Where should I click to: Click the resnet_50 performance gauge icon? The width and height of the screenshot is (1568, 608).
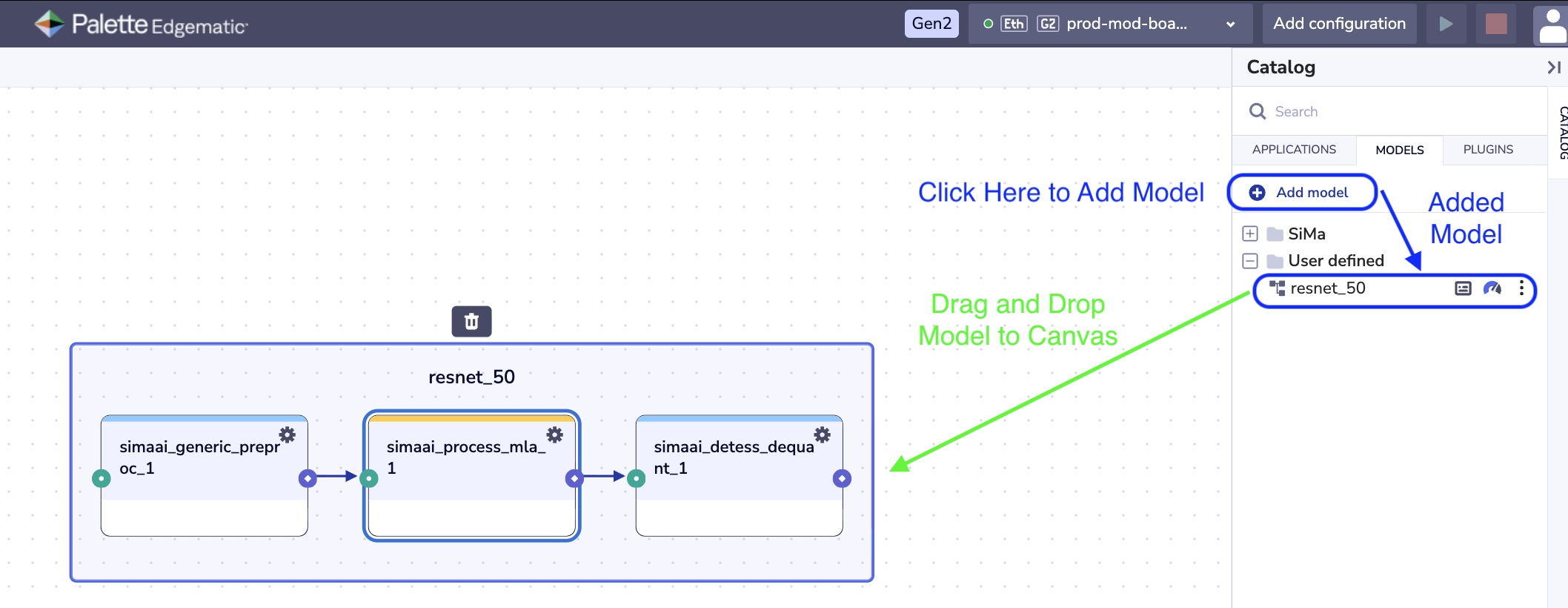[1492, 288]
